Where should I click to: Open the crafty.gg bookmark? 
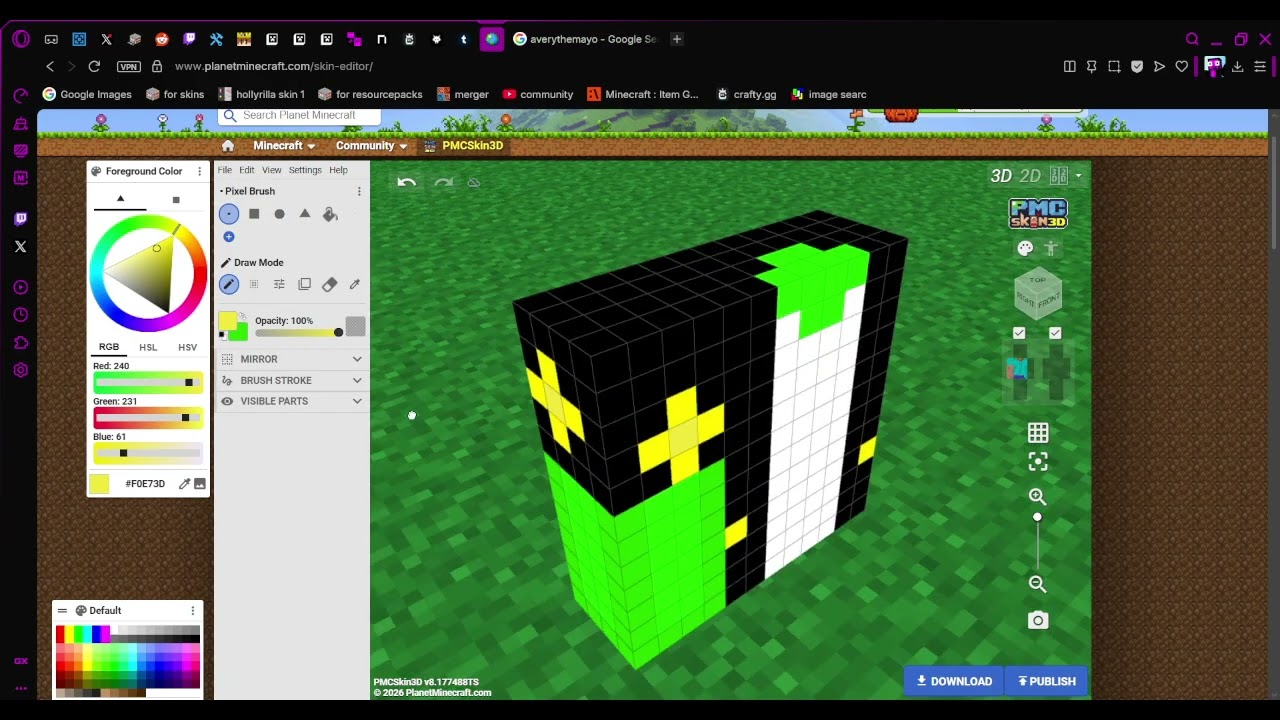pos(745,94)
